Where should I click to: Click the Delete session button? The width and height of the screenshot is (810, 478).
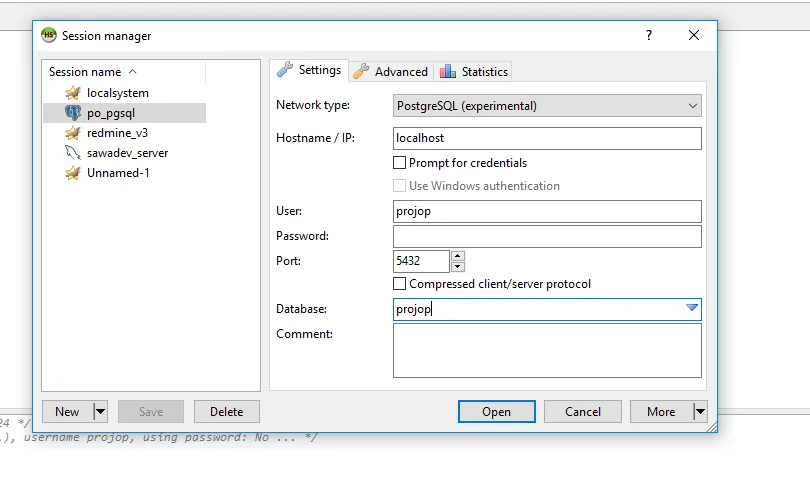click(227, 412)
